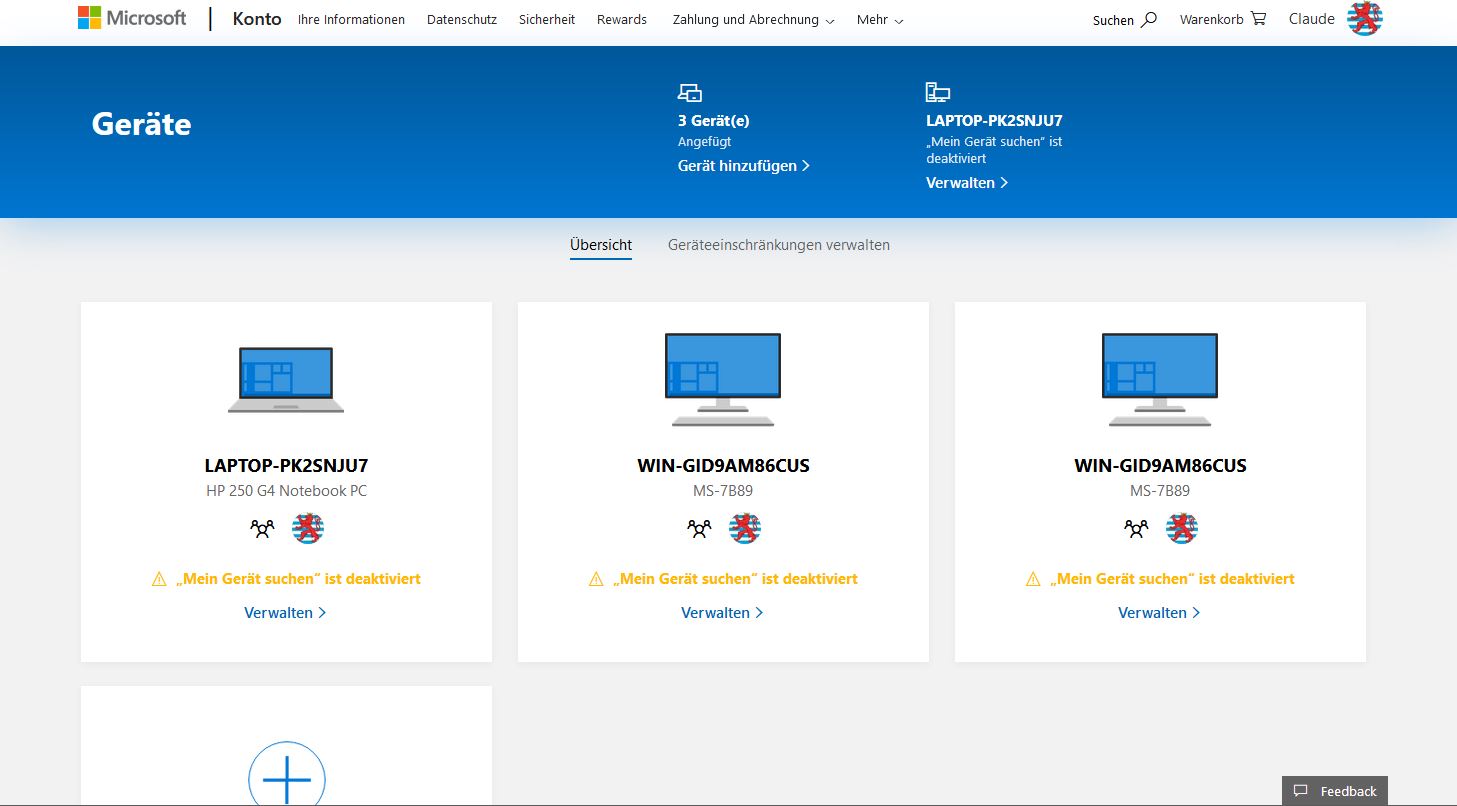Click the MS-7B89 text on the middle card
The width and height of the screenshot is (1457, 806).
point(723,491)
